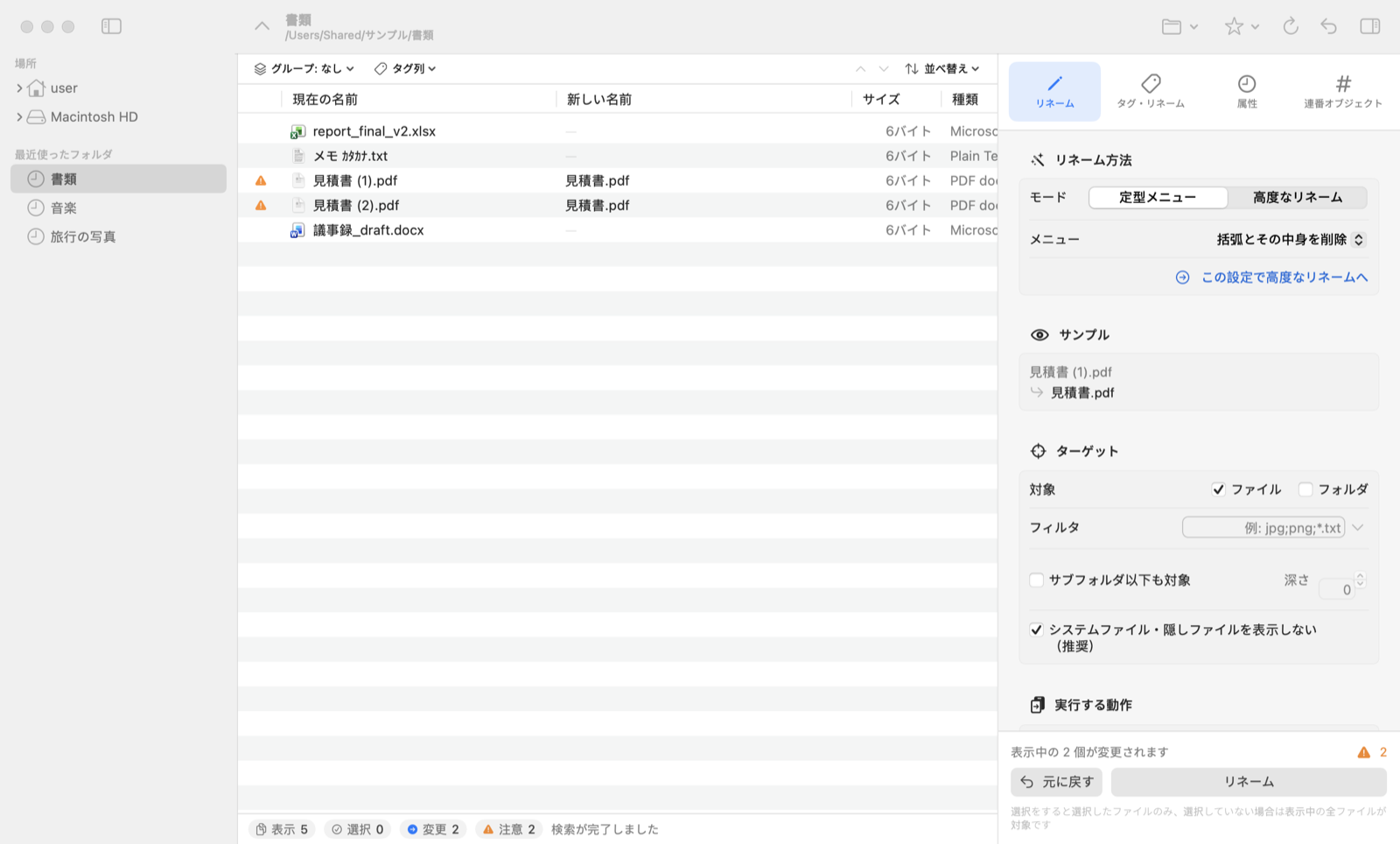Viewport: 1400px width, 844px height.
Task: Click the warning icon beside 見積書 (2).pdf
Action: 261,205
